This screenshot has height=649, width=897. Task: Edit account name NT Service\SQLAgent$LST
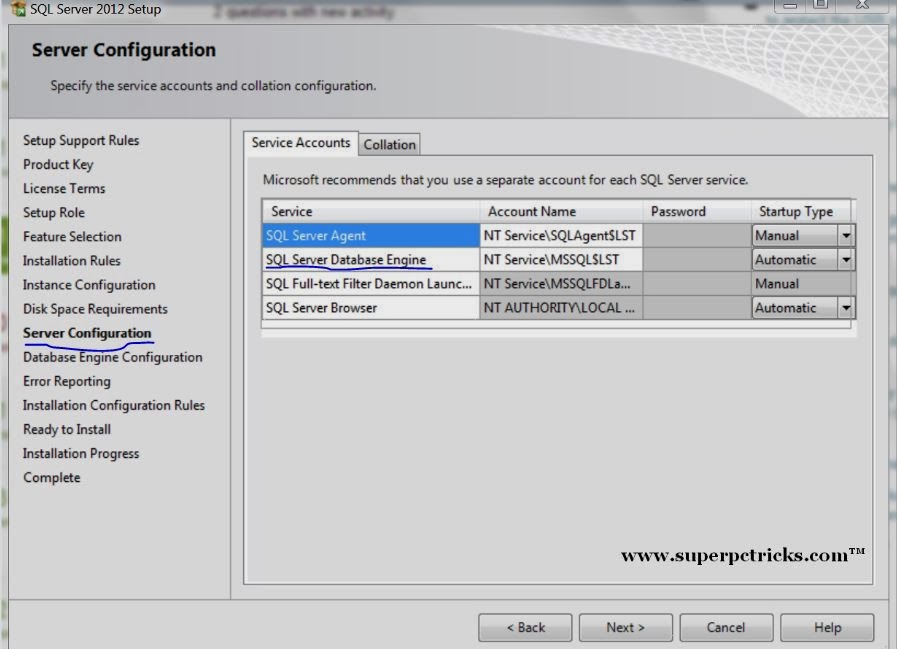(x=561, y=235)
